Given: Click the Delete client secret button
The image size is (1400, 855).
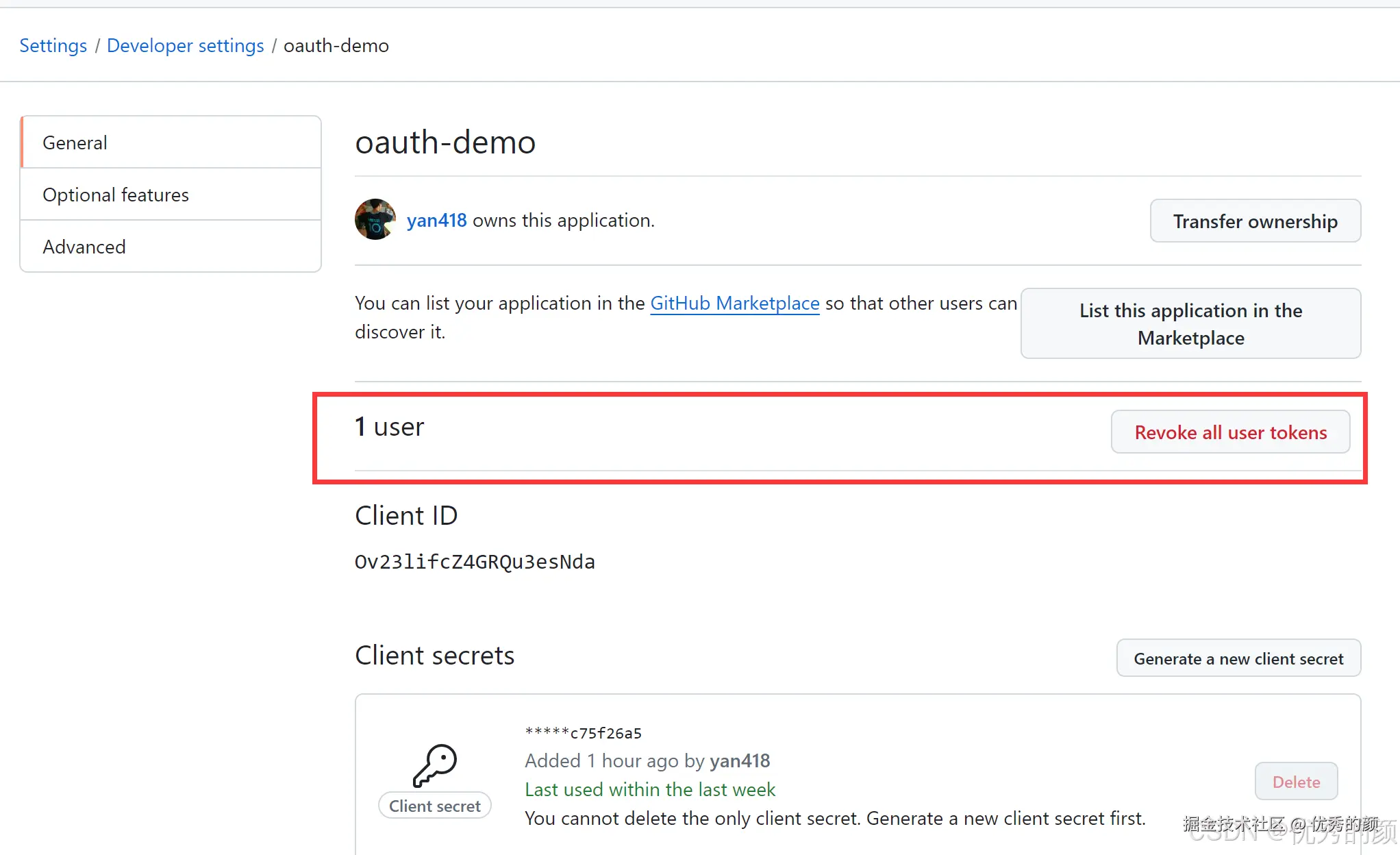Looking at the screenshot, I should (x=1296, y=782).
